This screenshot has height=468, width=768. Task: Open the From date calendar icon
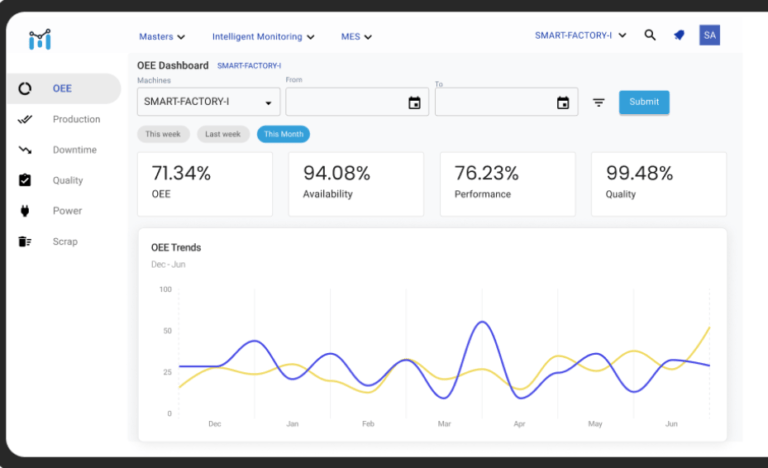[x=414, y=102]
